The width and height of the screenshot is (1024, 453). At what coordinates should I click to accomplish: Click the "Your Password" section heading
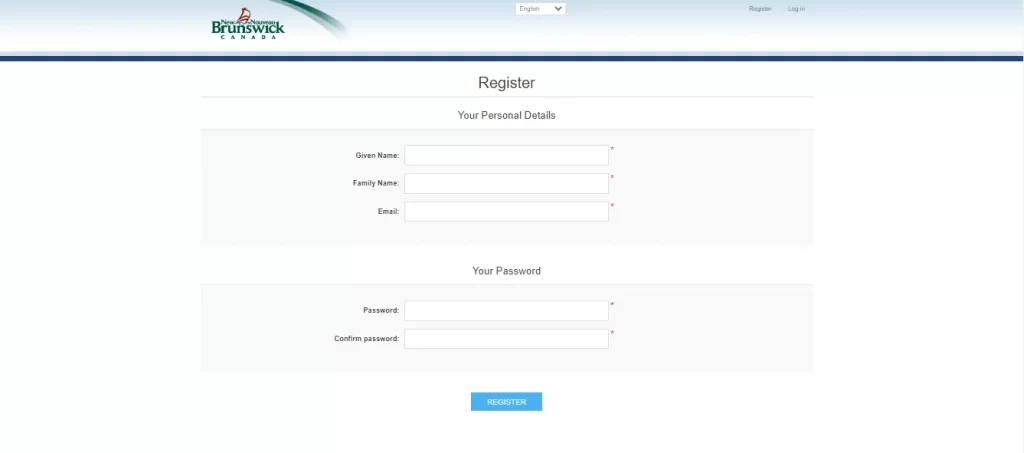[x=506, y=271]
